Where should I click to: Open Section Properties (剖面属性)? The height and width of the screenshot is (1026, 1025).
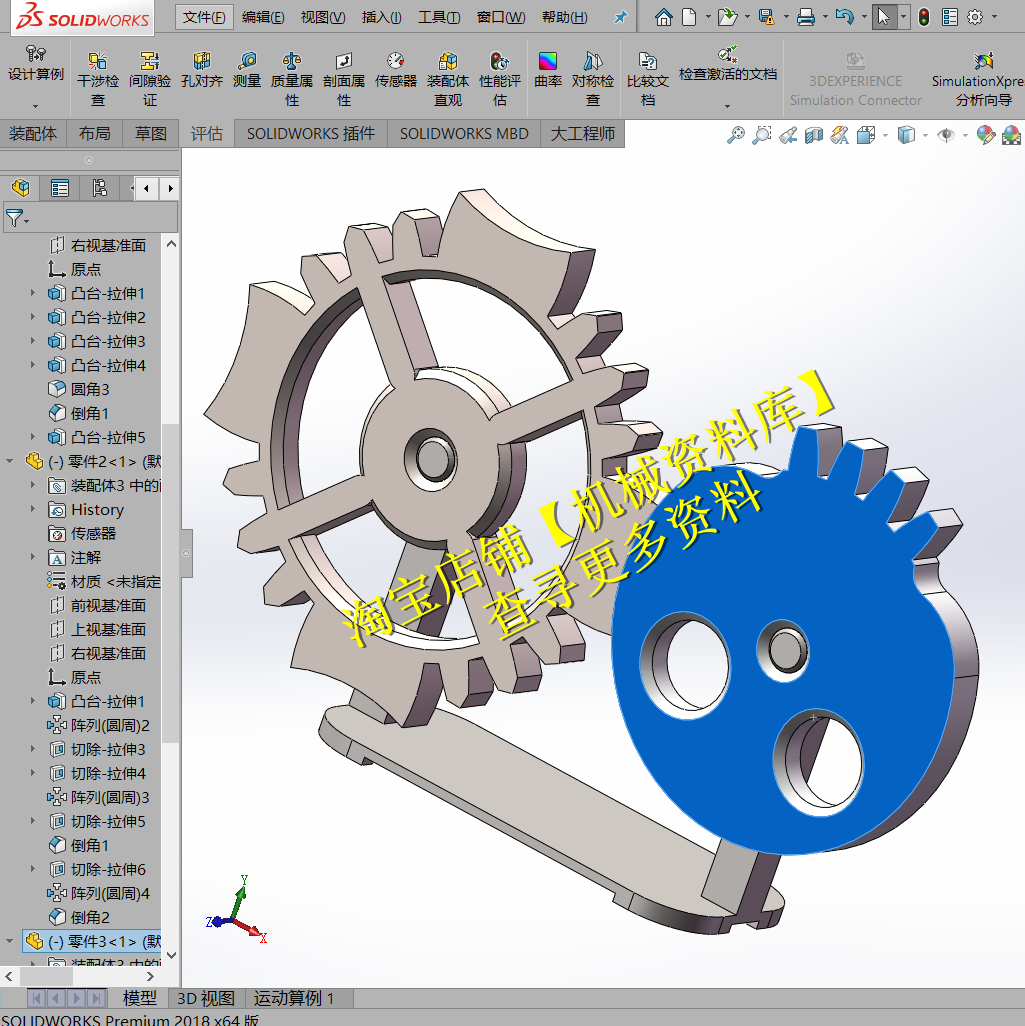point(344,80)
